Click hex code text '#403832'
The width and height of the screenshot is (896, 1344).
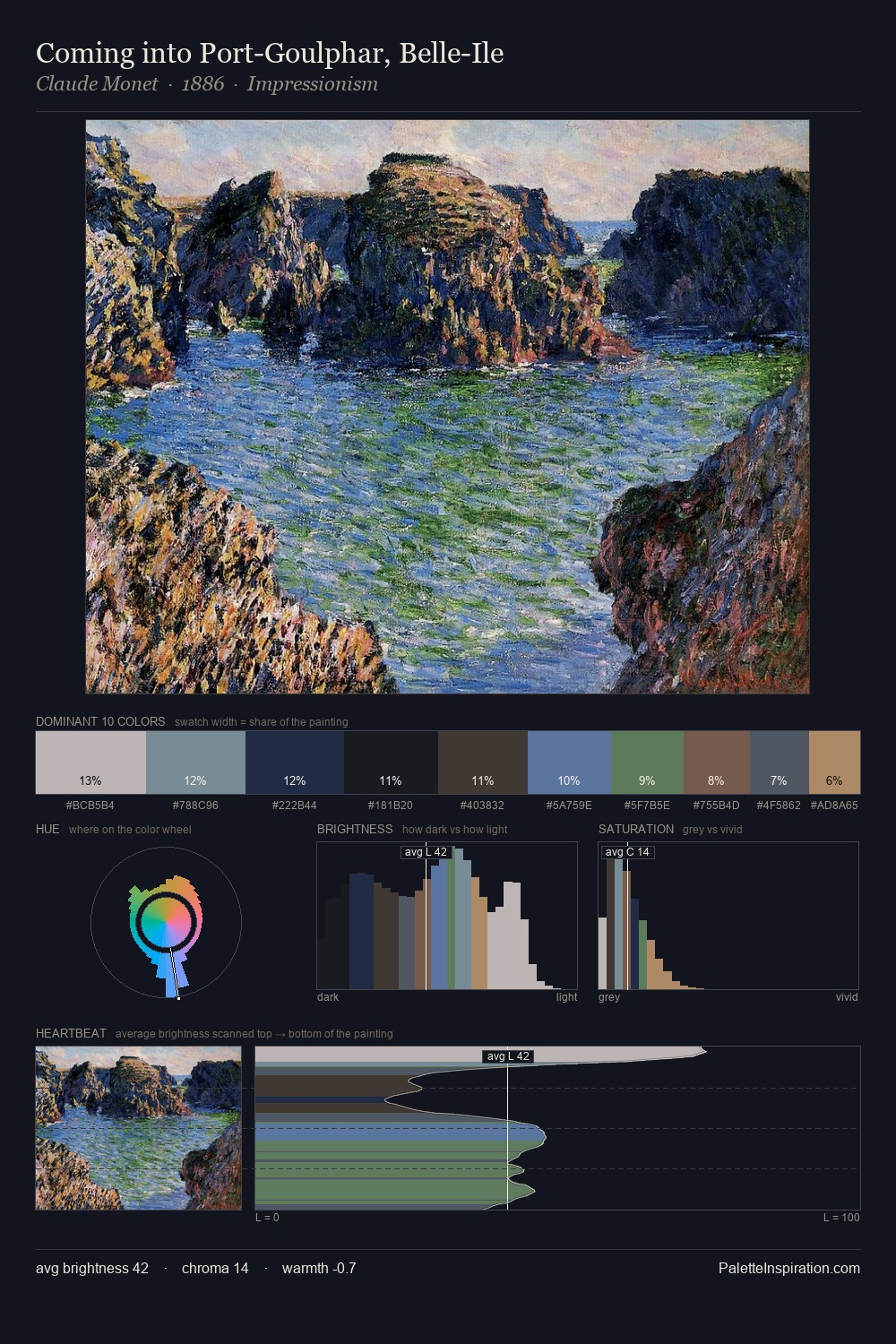[x=483, y=806]
